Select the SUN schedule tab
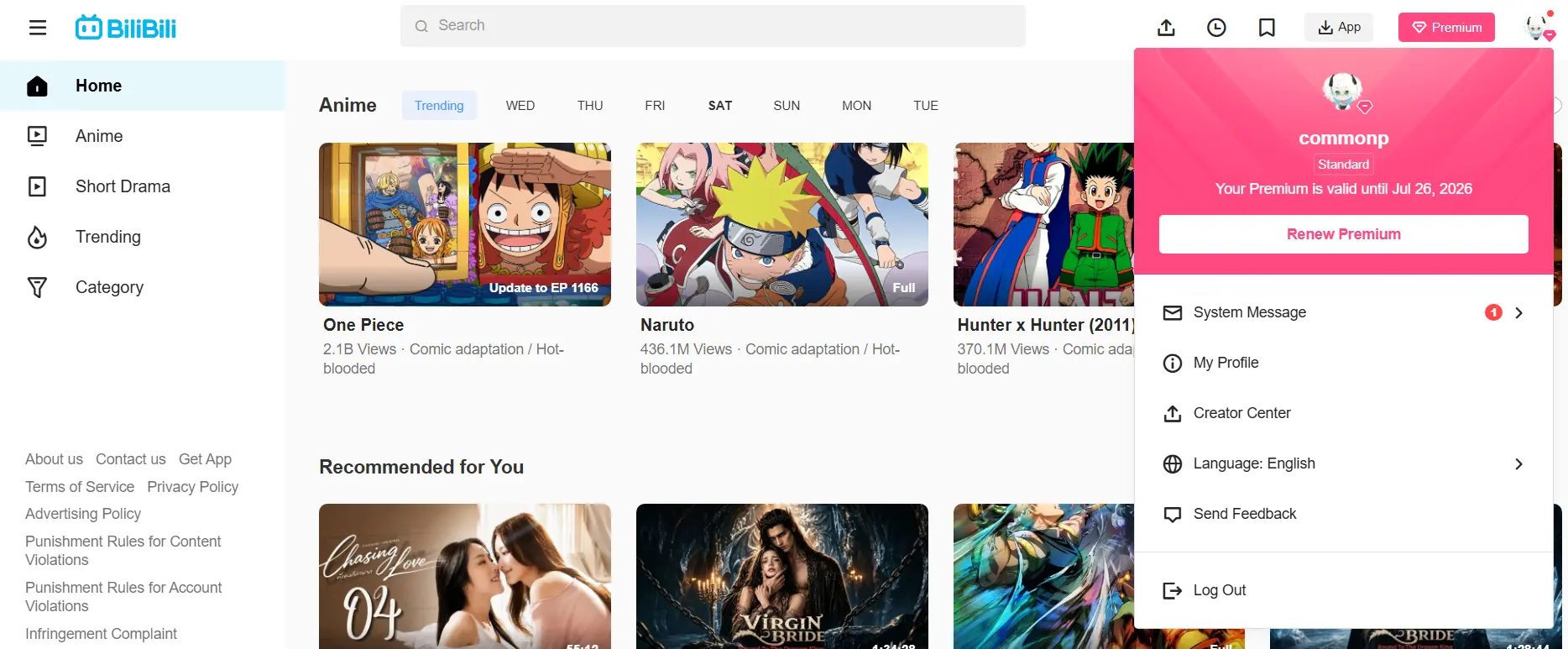The height and width of the screenshot is (649, 1568). pyautogui.click(x=787, y=105)
